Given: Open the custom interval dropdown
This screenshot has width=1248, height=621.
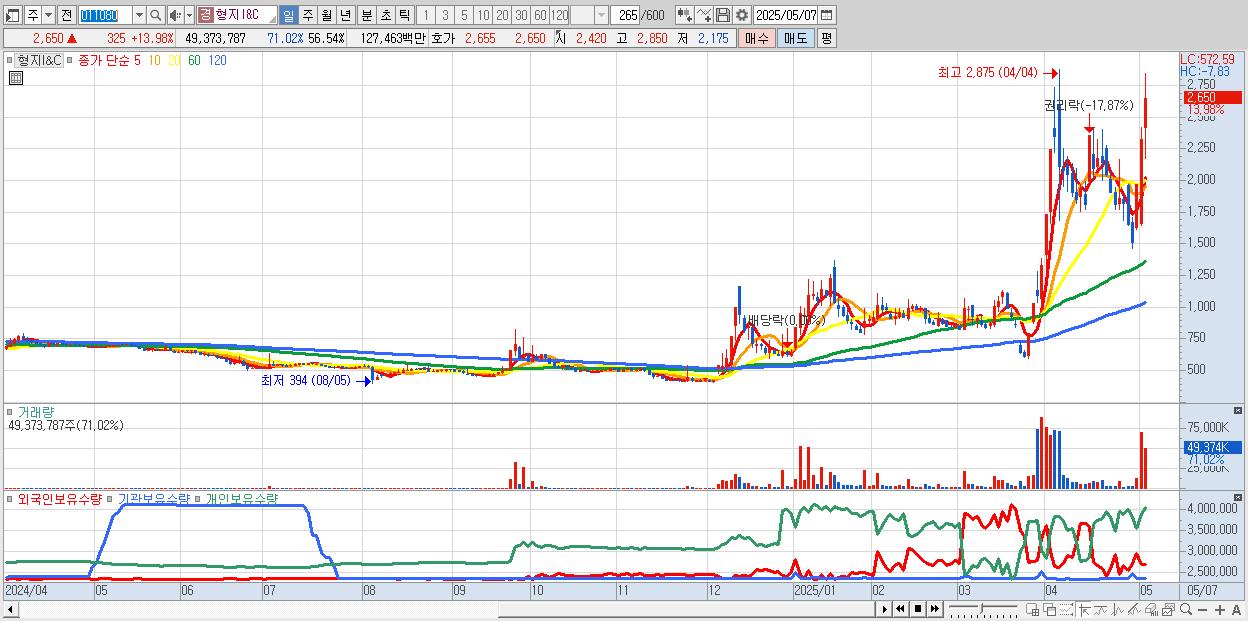Looking at the screenshot, I should [x=601, y=15].
